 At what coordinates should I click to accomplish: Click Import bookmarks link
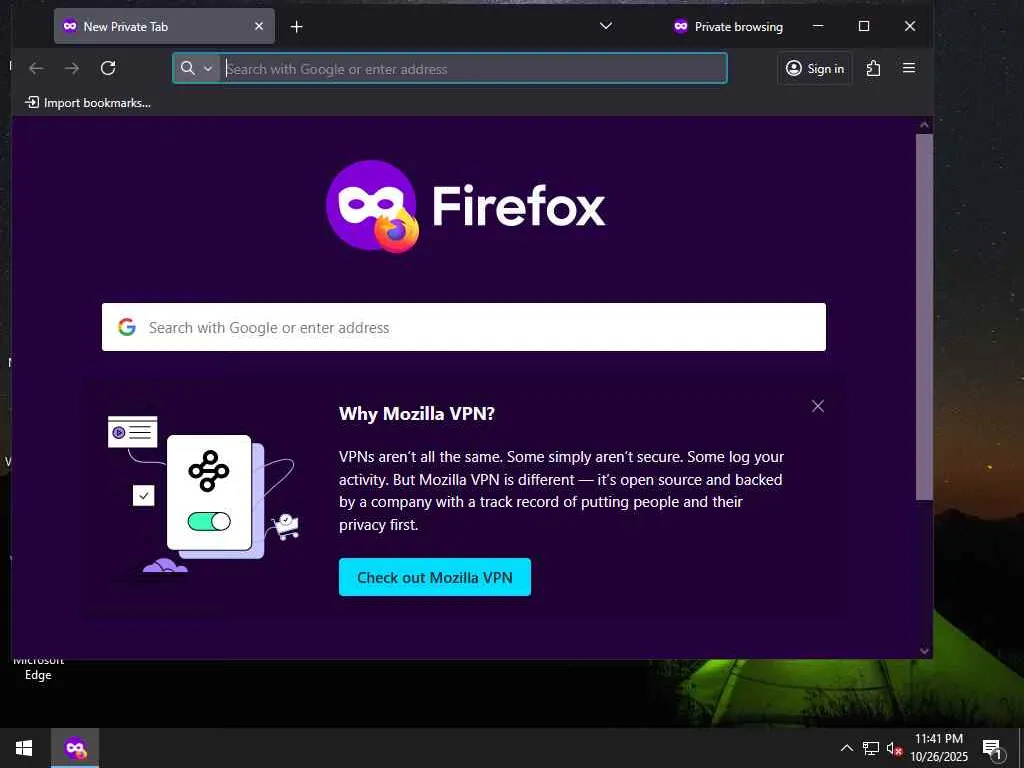[88, 103]
